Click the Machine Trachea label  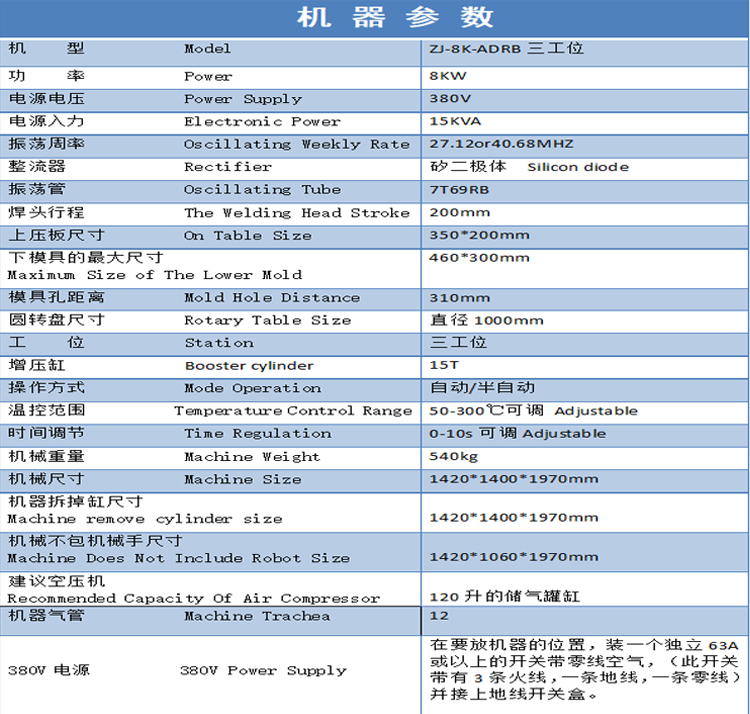(256, 616)
